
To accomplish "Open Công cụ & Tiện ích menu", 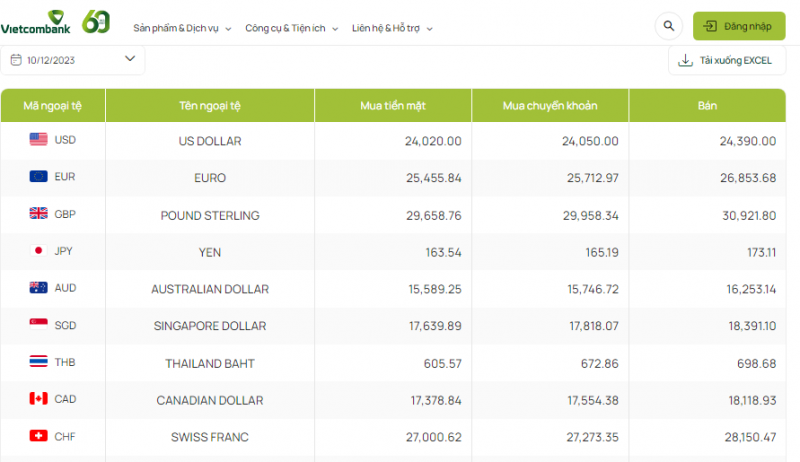I will [x=291, y=29].
